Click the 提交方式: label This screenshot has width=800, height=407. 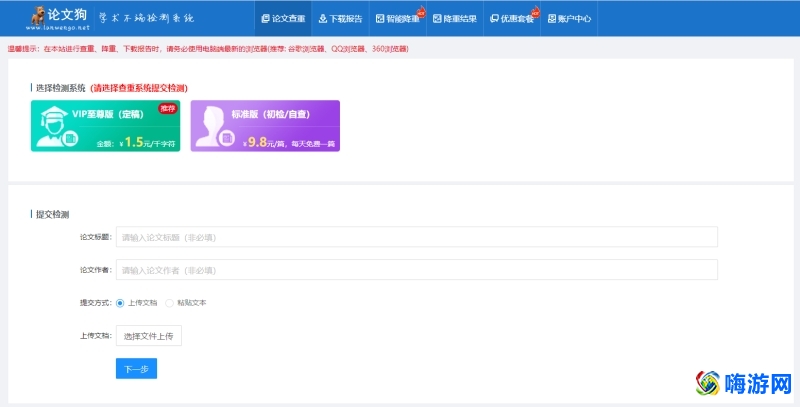pos(95,303)
